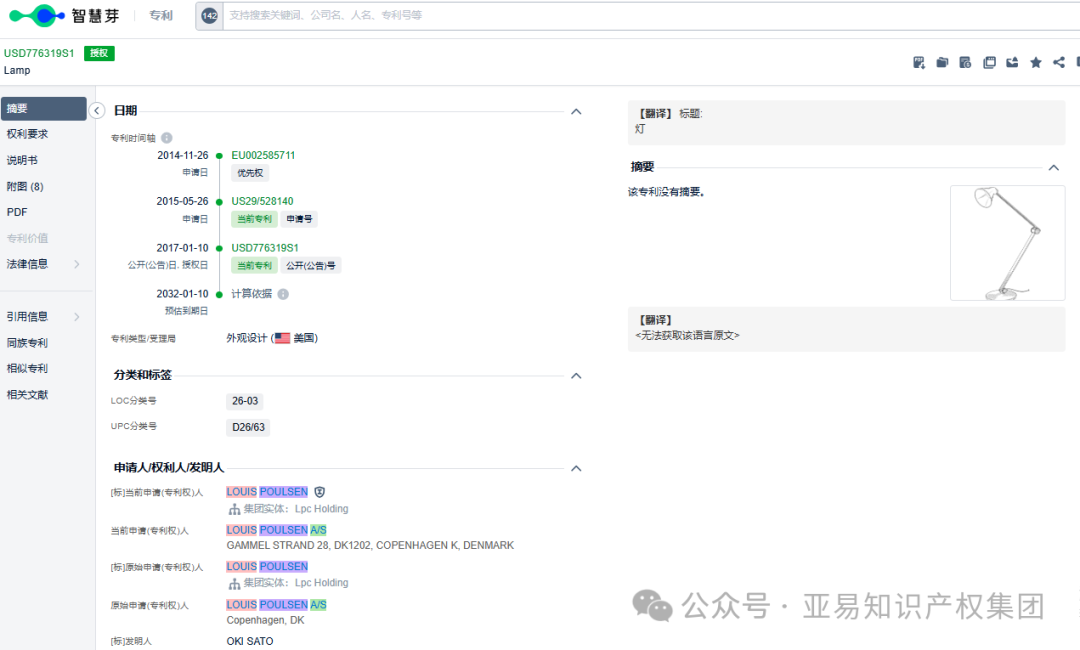Switch to the 附图 (8) tab

click(27, 186)
